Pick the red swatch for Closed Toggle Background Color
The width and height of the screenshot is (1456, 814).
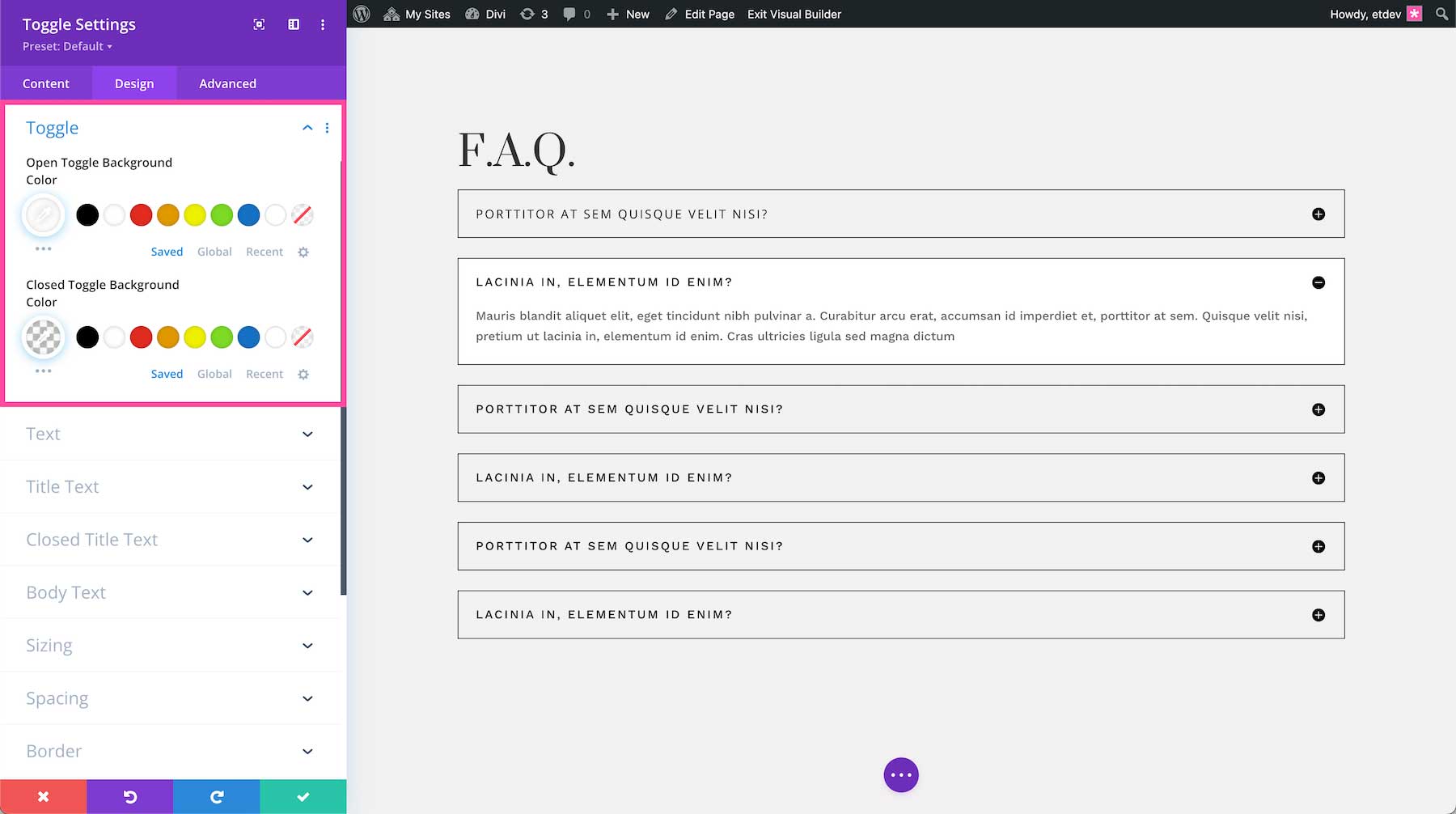tap(142, 337)
